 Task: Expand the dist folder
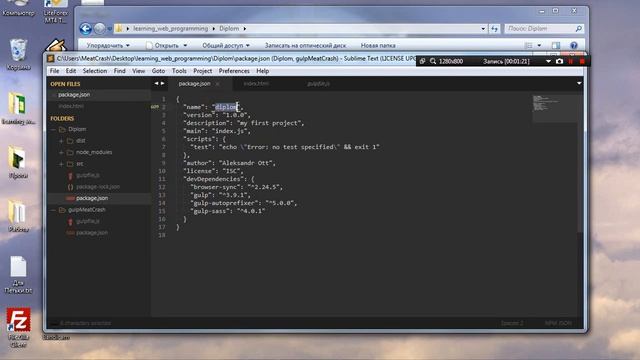click(x=61, y=141)
